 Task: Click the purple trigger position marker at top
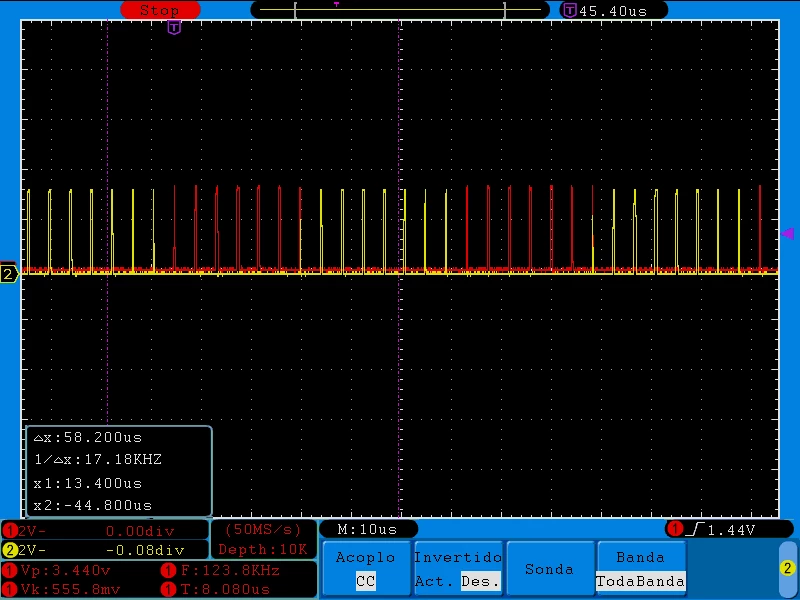(x=174, y=28)
